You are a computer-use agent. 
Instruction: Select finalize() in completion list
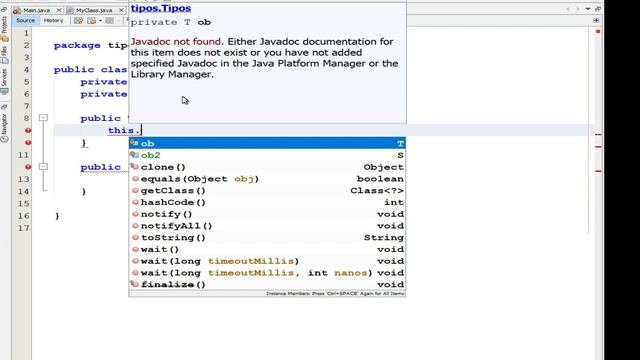tap(267, 284)
